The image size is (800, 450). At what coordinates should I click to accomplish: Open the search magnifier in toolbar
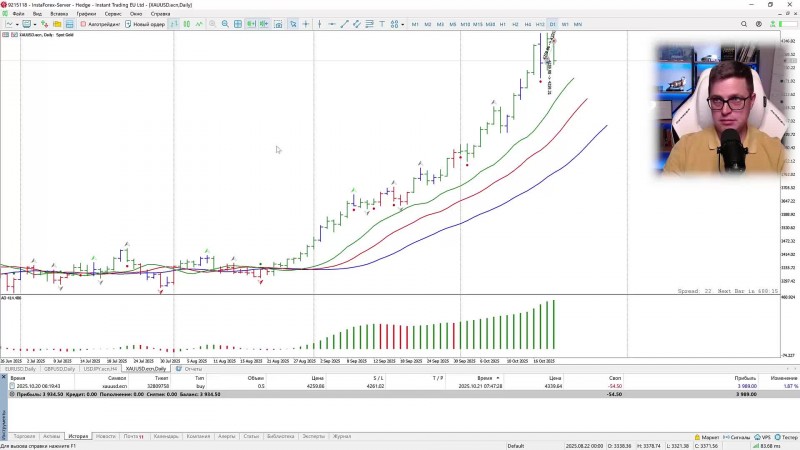pos(744,24)
